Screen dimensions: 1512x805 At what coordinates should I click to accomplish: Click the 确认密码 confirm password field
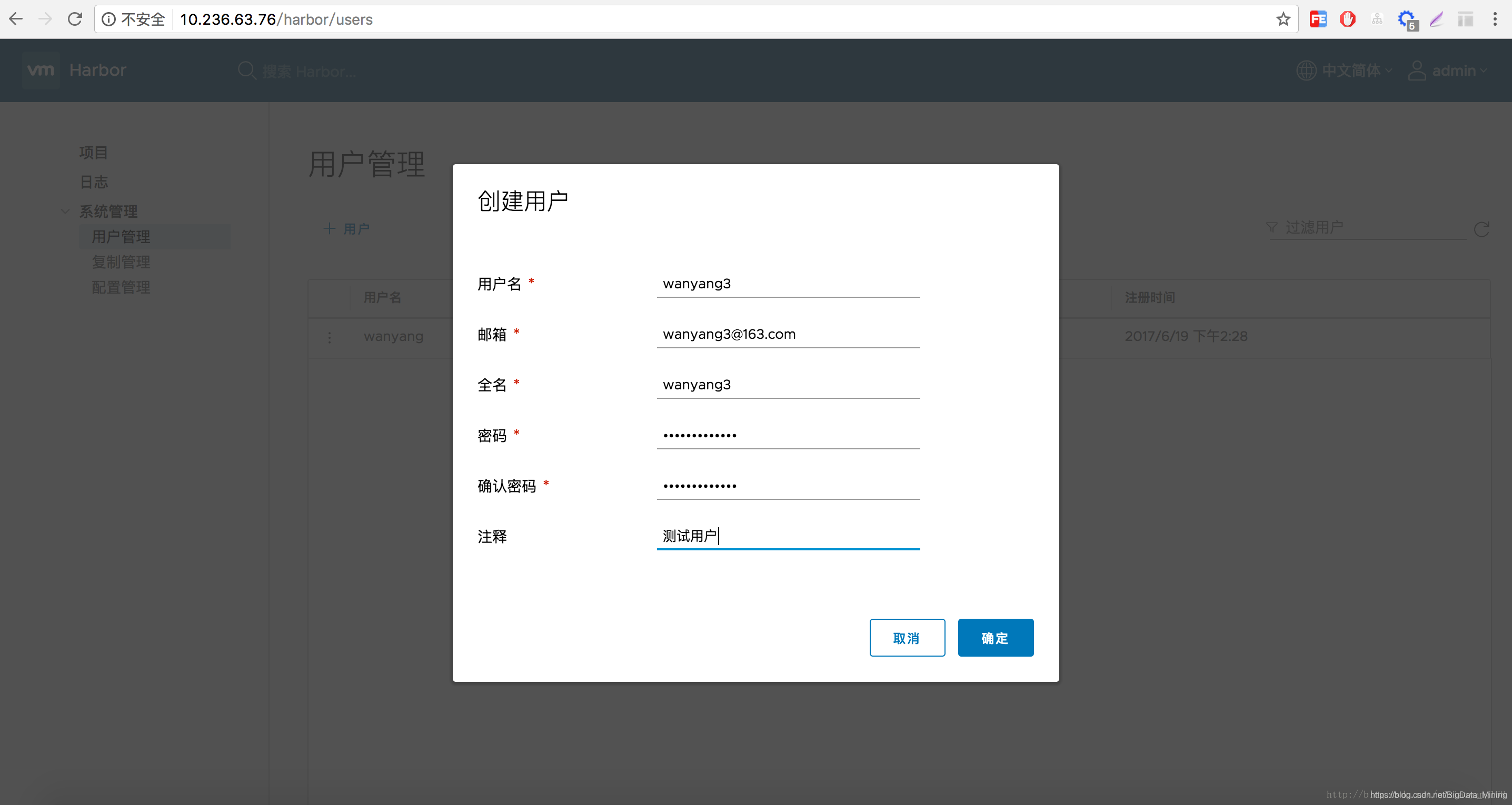788,486
